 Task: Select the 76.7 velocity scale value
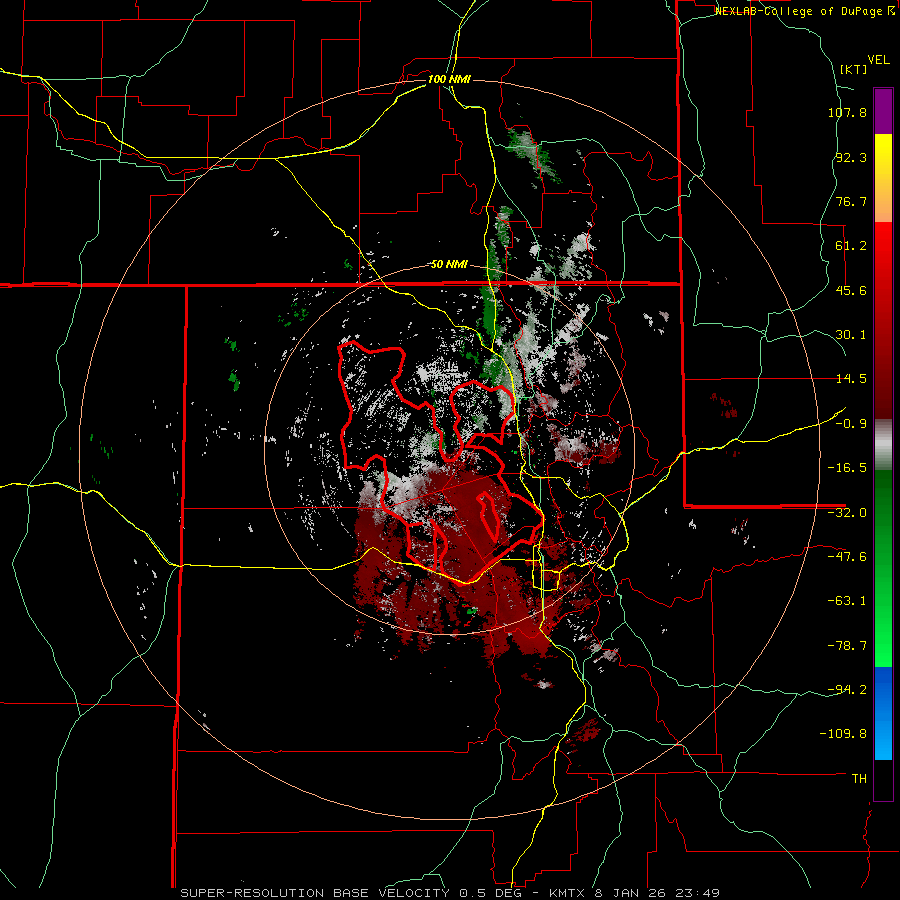pyautogui.click(x=851, y=201)
